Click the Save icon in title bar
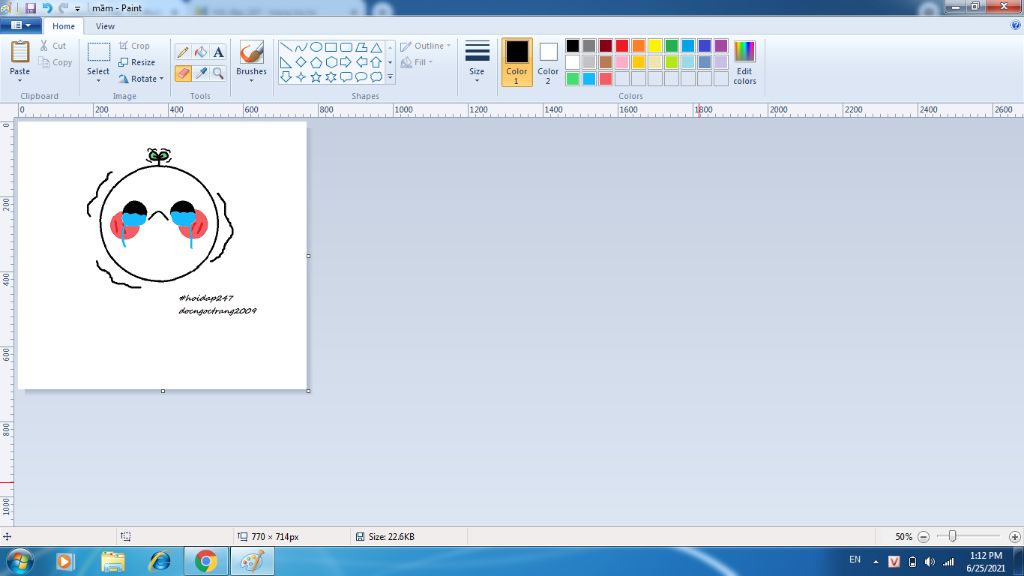The height and width of the screenshot is (576, 1024). point(31,8)
